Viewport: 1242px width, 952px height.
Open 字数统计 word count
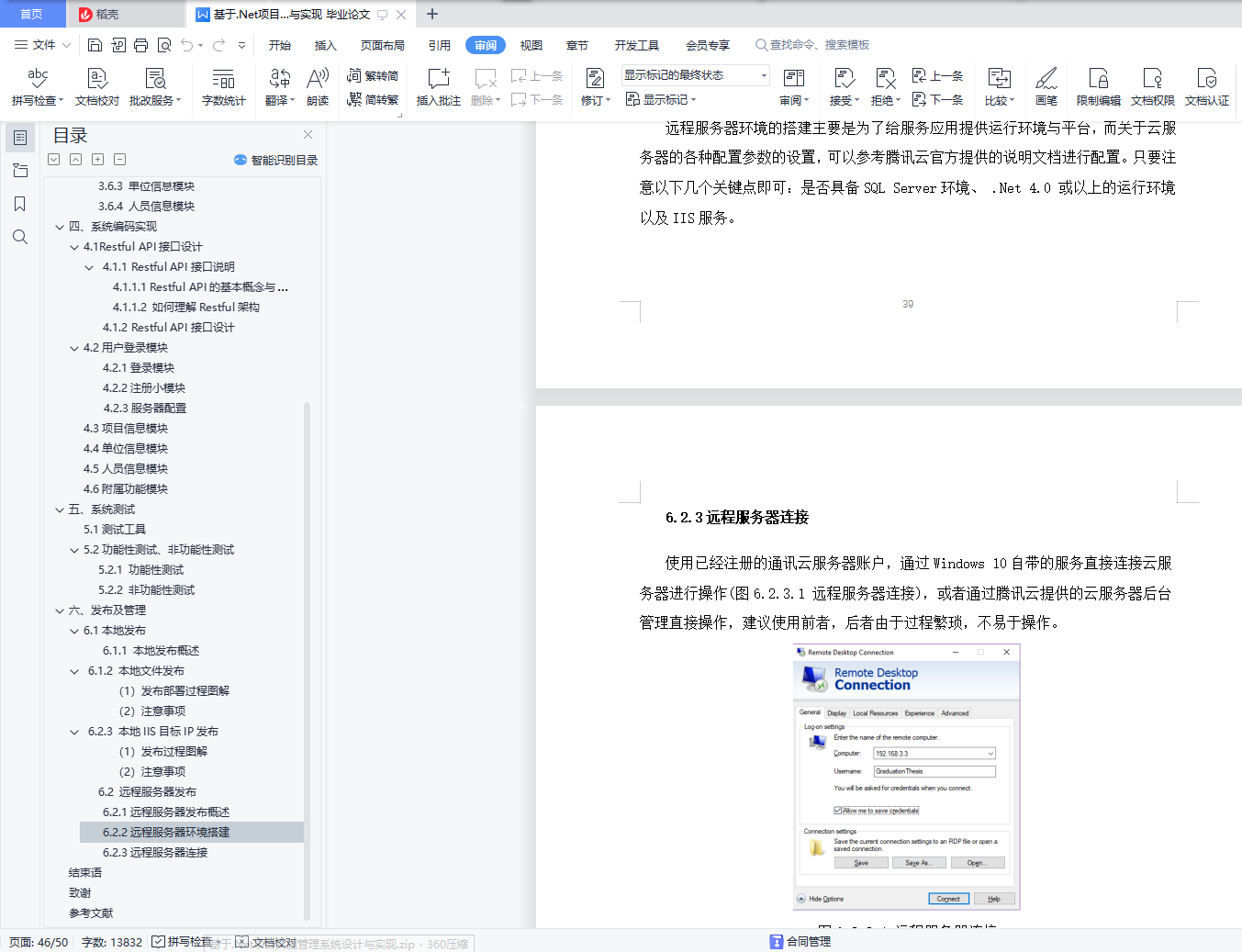(224, 87)
